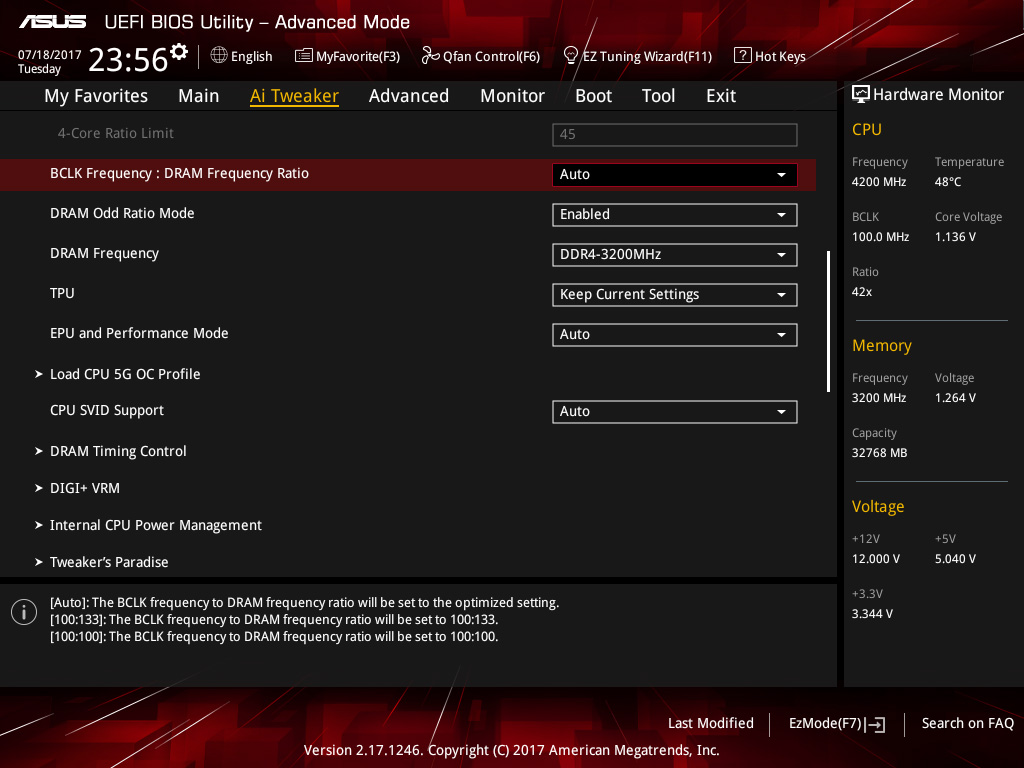The image size is (1024, 768).
Task: Switch to EzMode(F7)
Action: 836,723
